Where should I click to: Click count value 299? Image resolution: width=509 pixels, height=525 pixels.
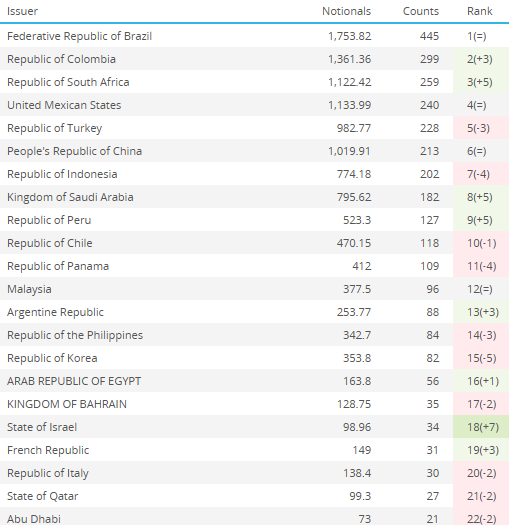(429, 59)
